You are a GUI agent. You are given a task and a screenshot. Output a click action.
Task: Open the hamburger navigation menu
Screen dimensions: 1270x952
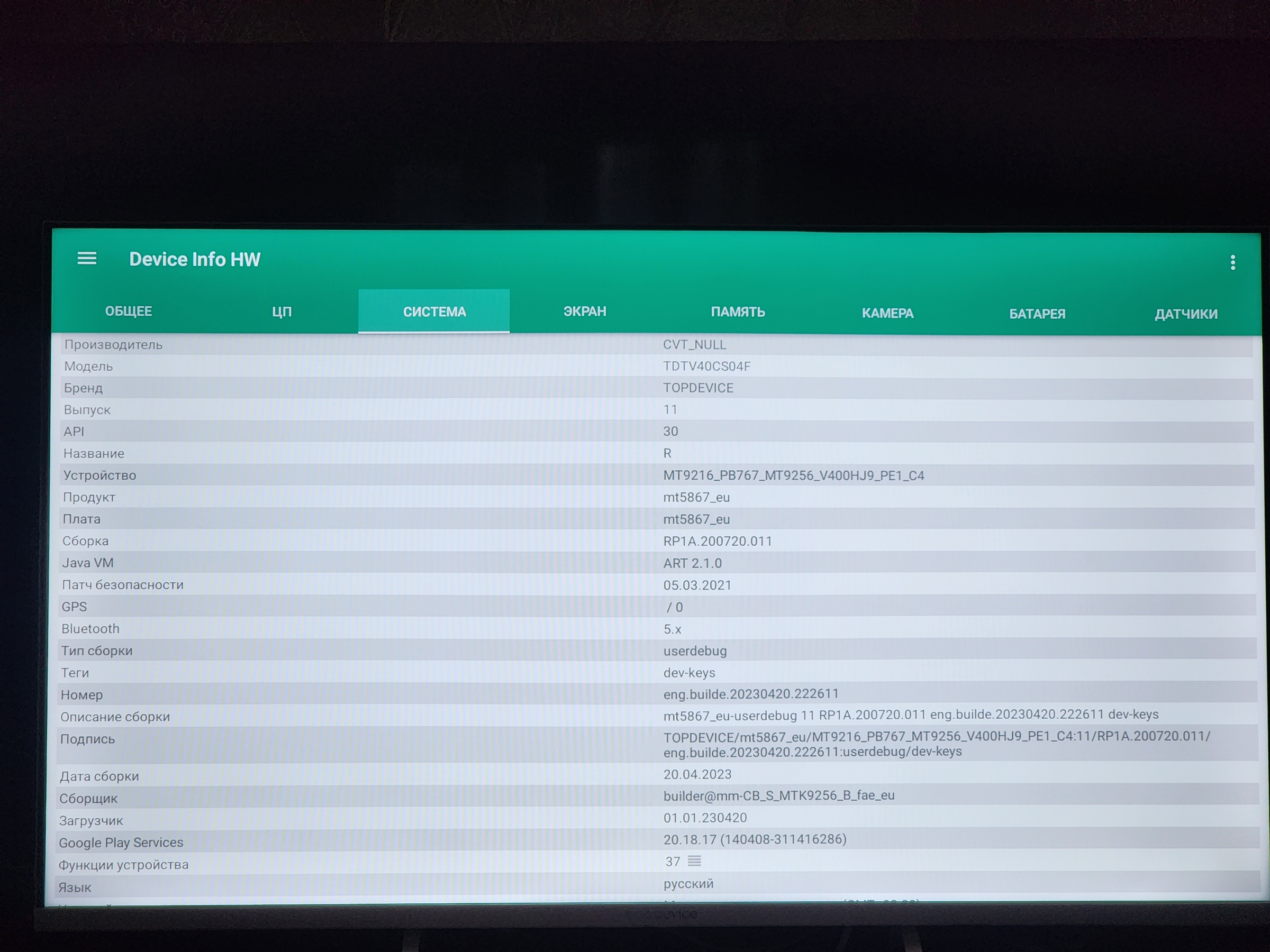[x=87, y=258]
